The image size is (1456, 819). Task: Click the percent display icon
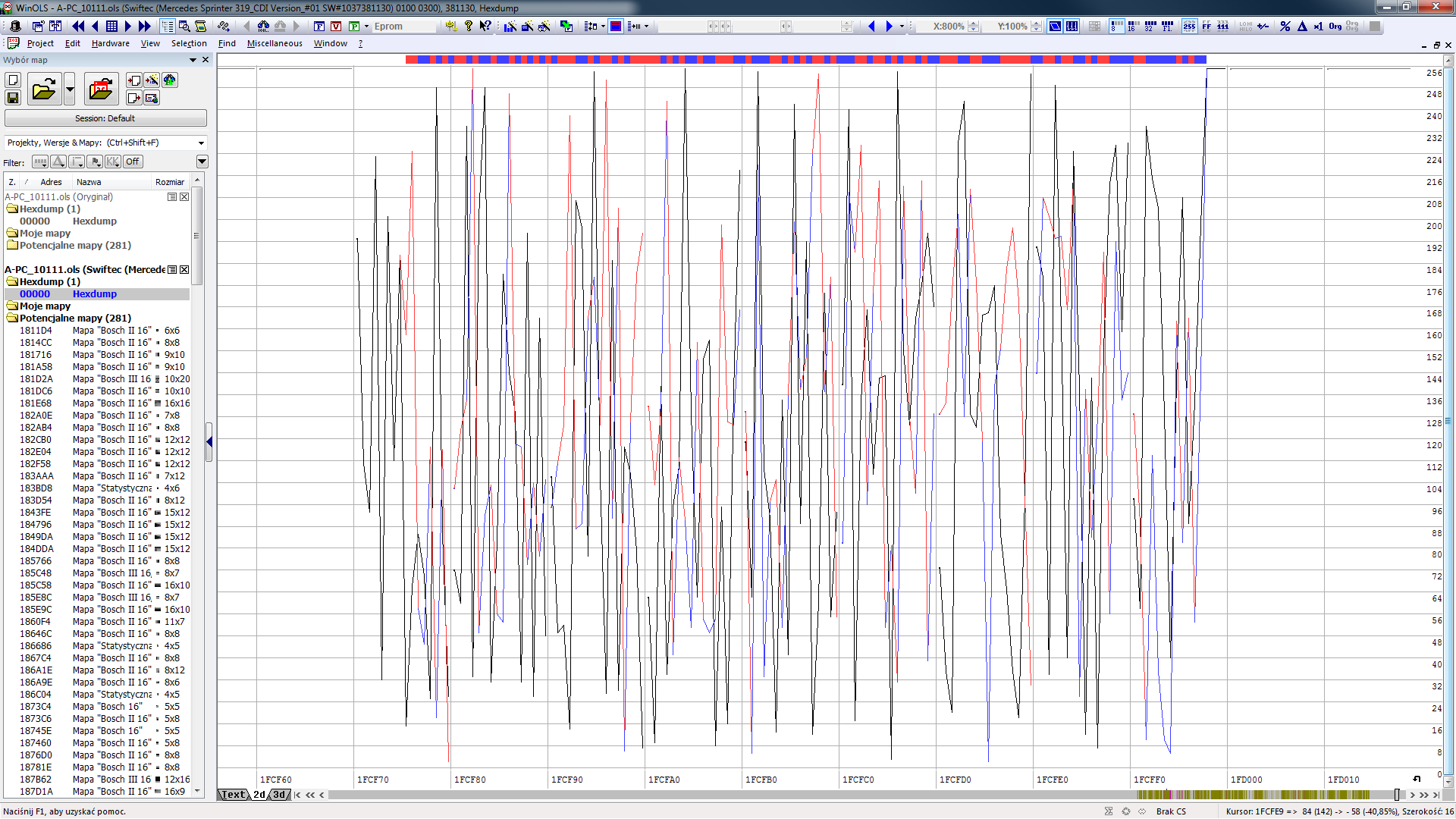(x=1285, y=26)
